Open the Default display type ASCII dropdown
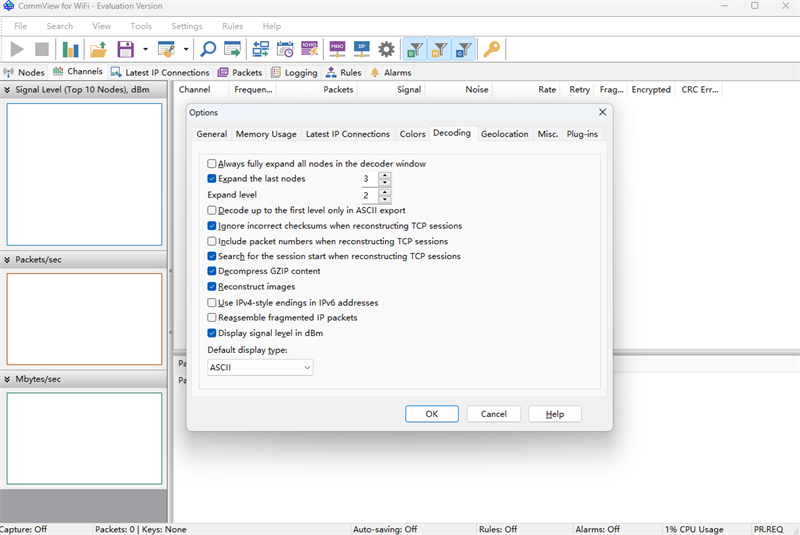 click(x=260, y=367)
